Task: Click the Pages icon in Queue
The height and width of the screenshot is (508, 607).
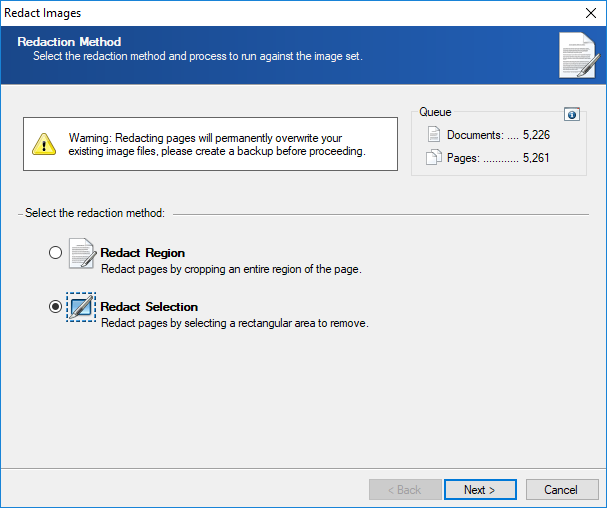Action: click(434, 157)
